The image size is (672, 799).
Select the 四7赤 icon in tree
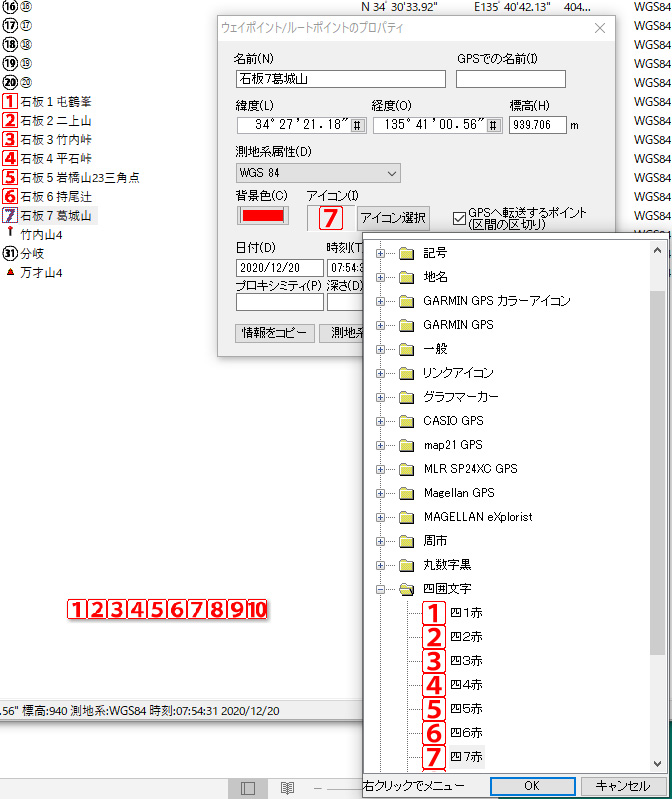pyautogui.click(x=466, y=756)
